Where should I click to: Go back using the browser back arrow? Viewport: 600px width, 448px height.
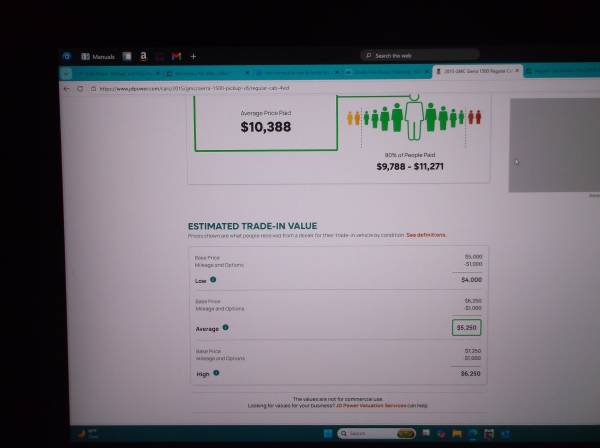(67, 89)
